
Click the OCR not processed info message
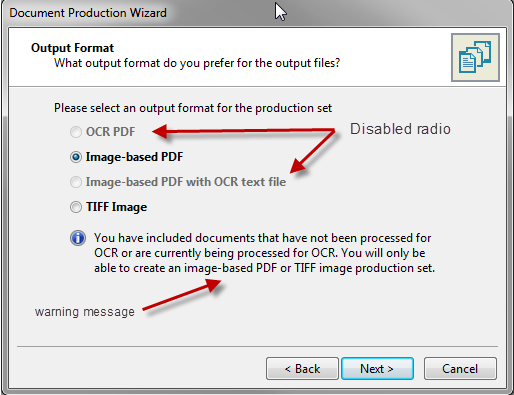(x=264, y=253)
